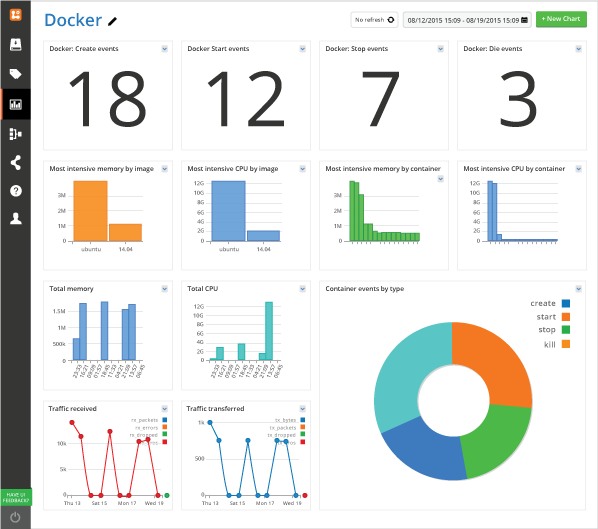Screen dimensions: 598x529
Task: Open Traffic transferred panel dropdown
Action: (x=302, y=409)
